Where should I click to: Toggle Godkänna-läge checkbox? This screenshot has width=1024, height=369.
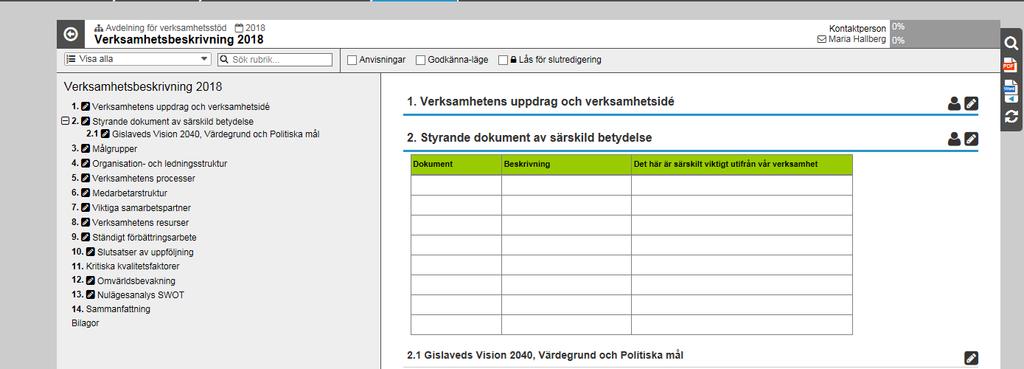pos(420,60)
